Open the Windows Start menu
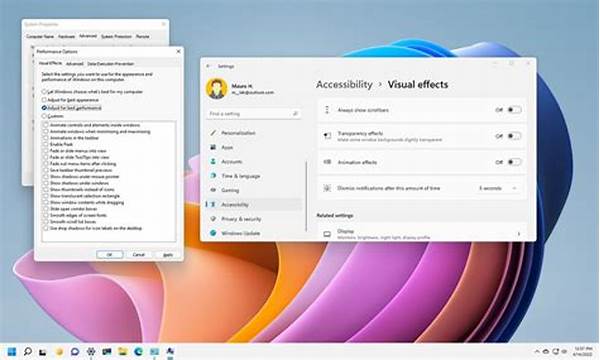The image size is (600, 360). click(12, 351)
